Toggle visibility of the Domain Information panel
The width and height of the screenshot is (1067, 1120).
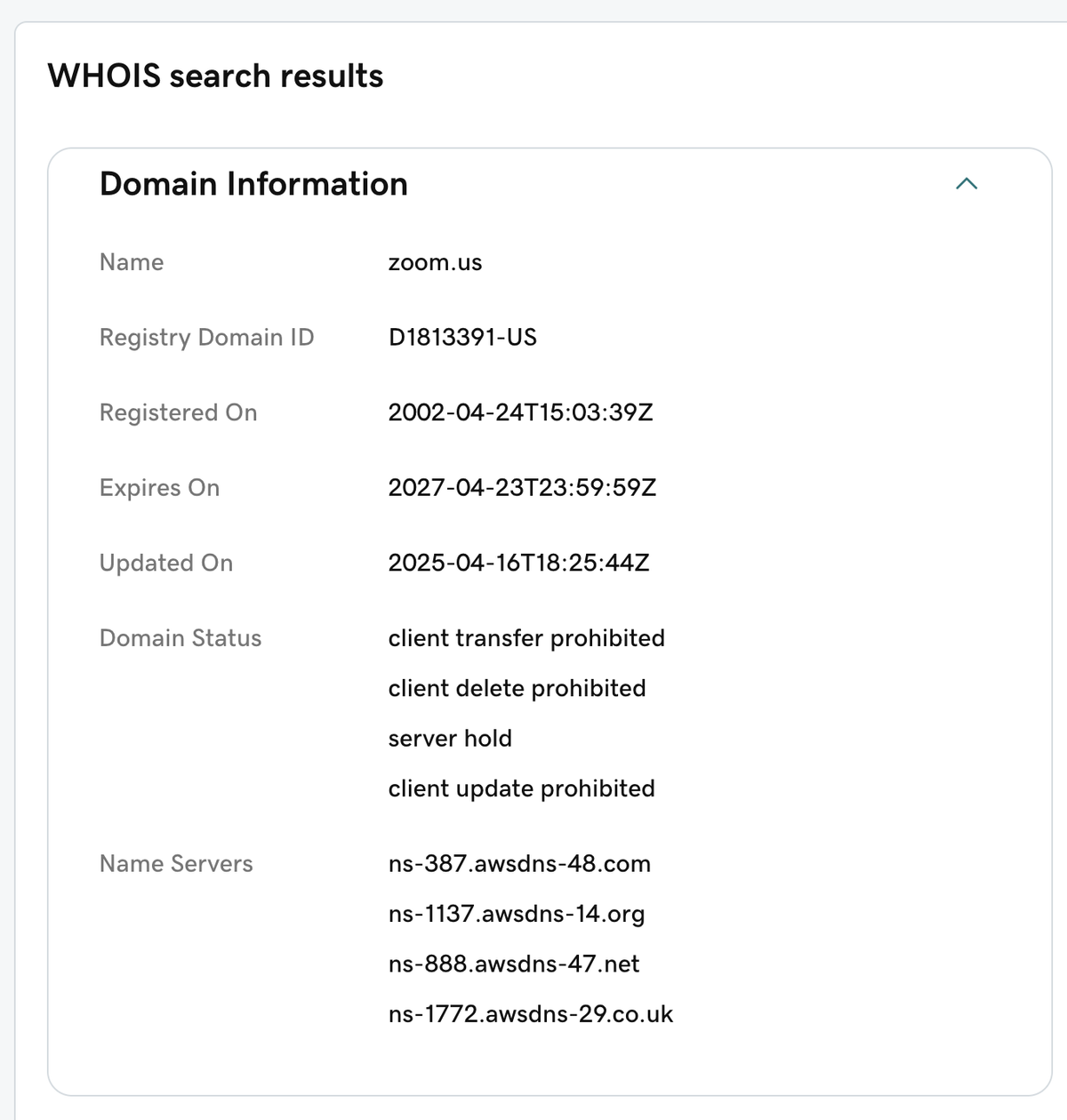[967, 184]
